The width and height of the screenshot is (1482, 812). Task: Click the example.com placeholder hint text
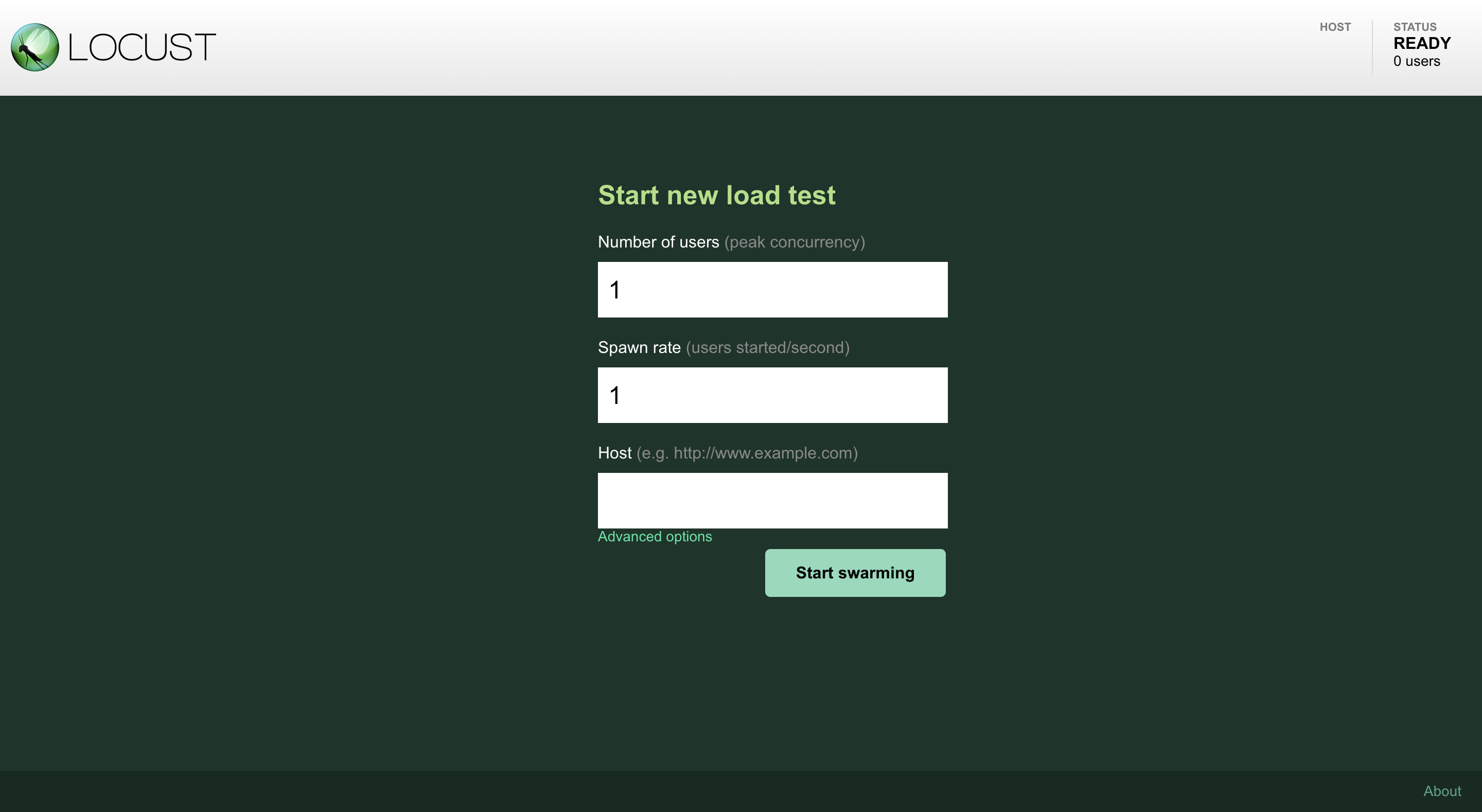(x=746, y=453)
